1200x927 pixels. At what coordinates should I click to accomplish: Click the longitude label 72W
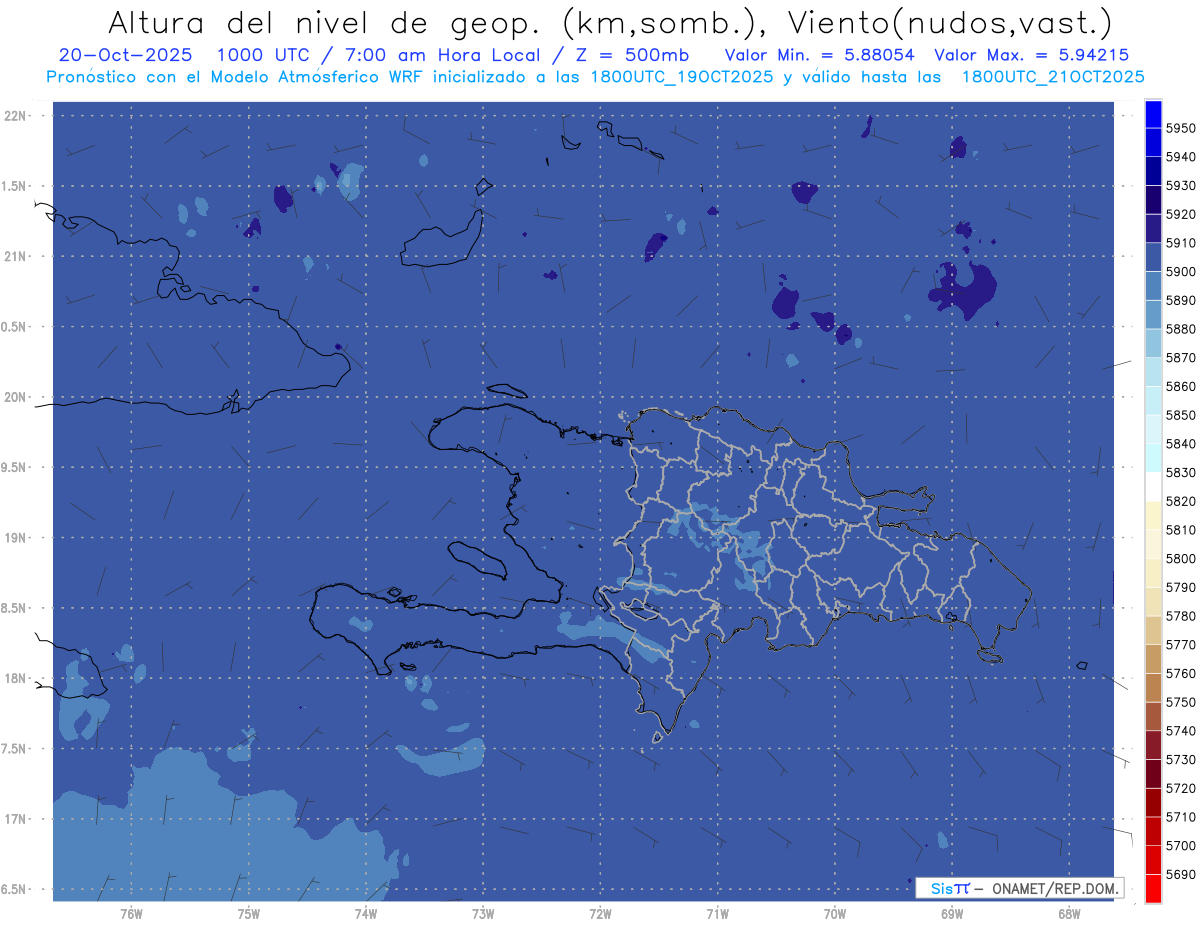[600, 914]
